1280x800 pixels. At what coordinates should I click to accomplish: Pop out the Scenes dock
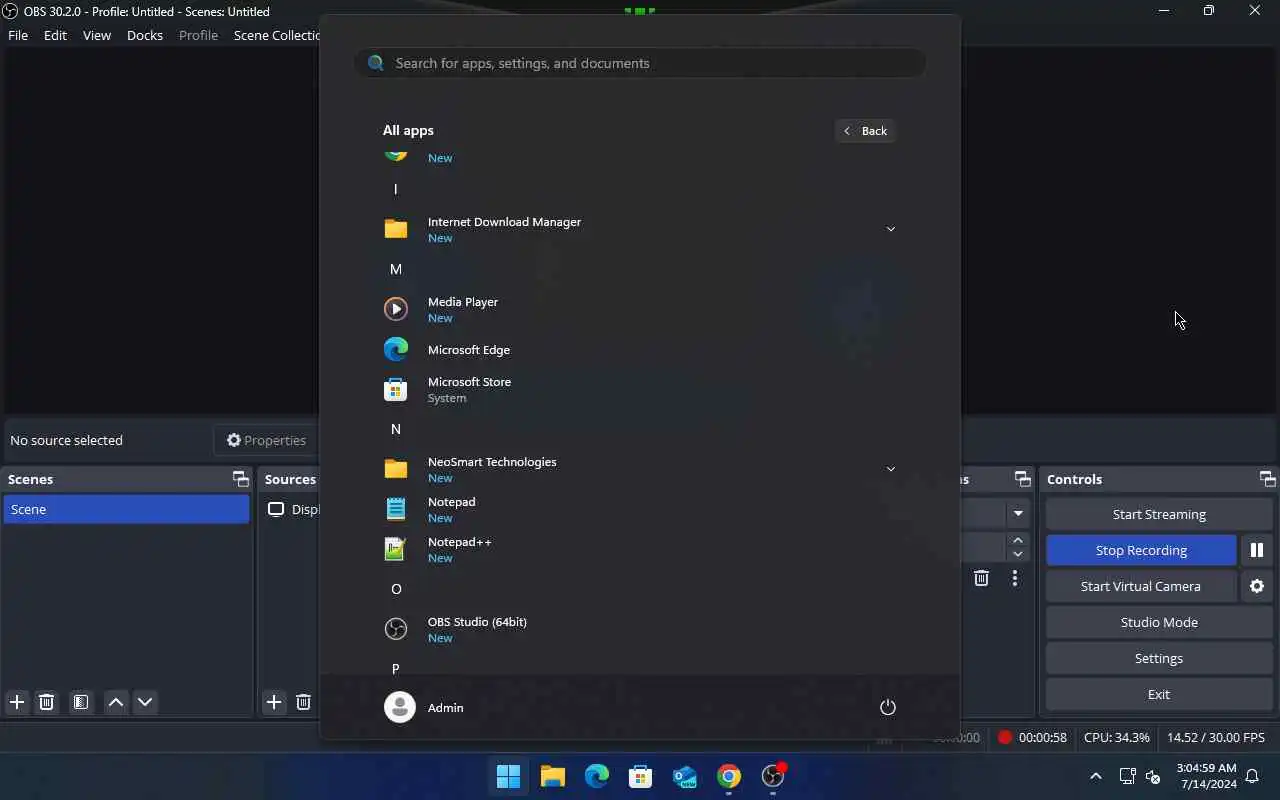pos(240,479)
